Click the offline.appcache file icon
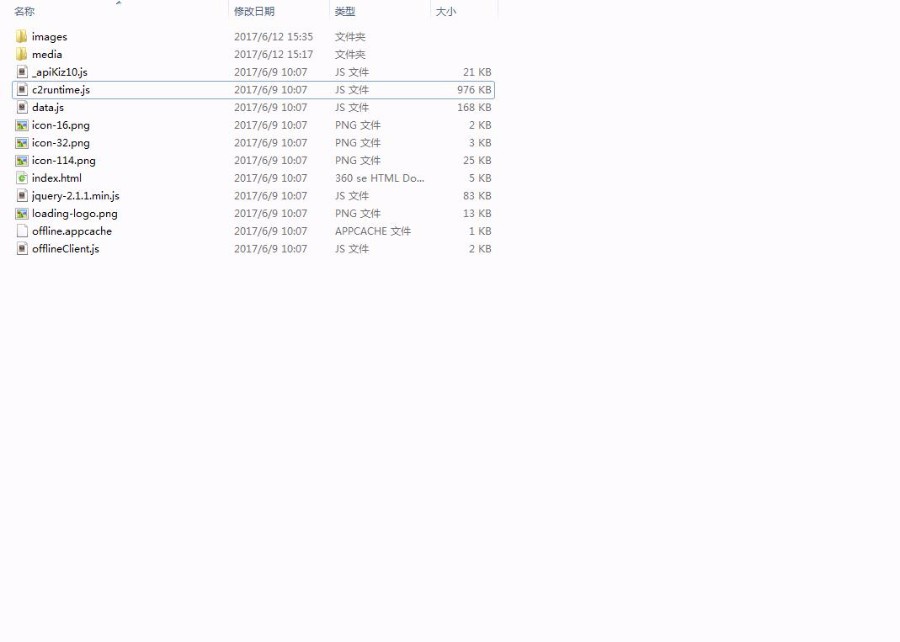 (22, 231)
